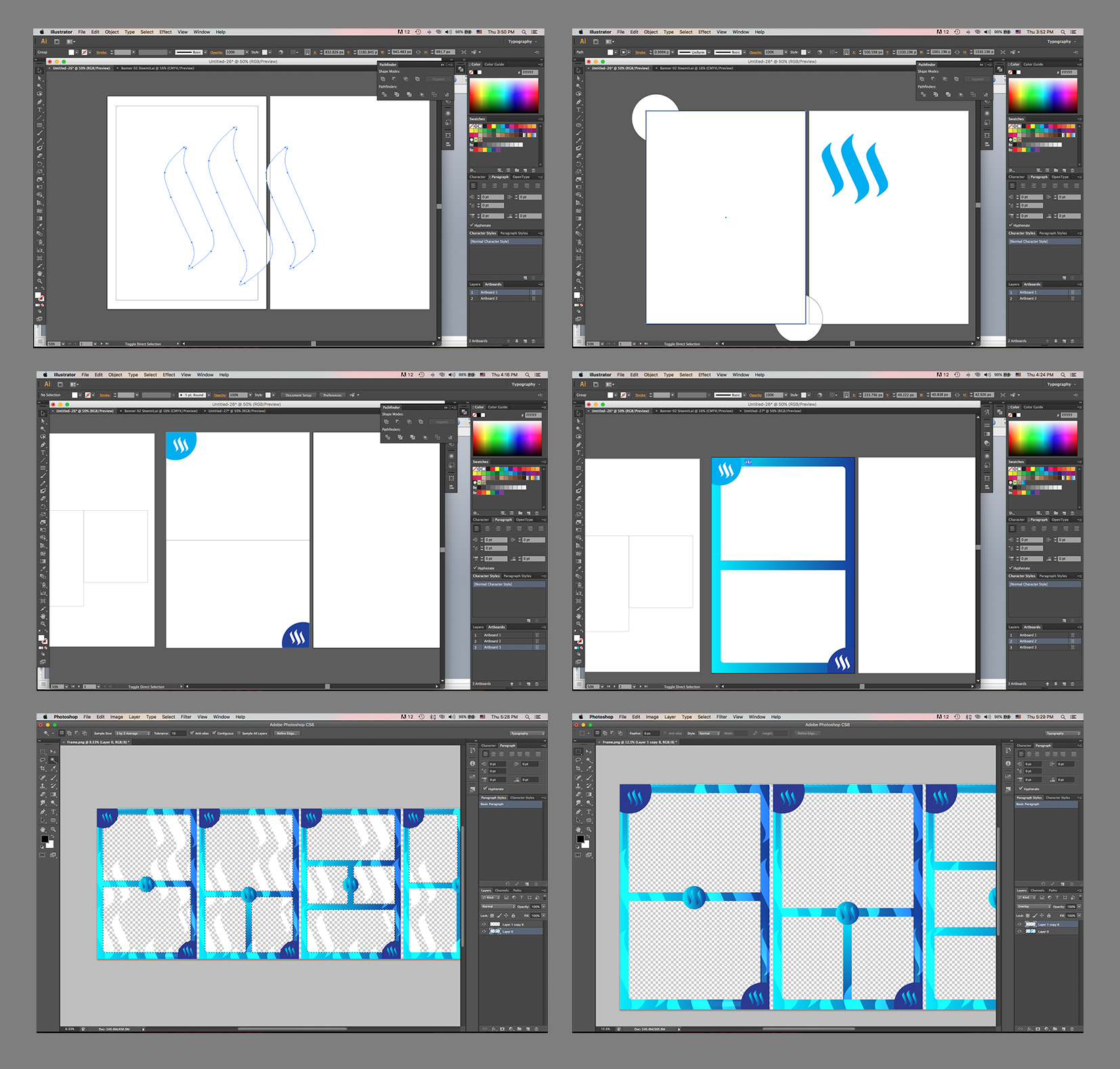Screen dimensions: 1120x1069
Task: Select Line Segment tool in 4:16 PM Illustrator
Action: click(43, 460)
